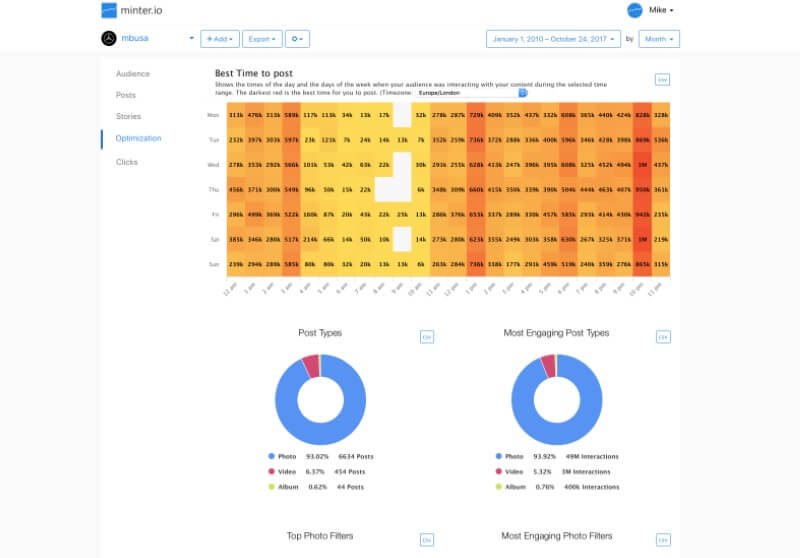
Task: Open the gear settings dropdown
Action: coord(297,39)
